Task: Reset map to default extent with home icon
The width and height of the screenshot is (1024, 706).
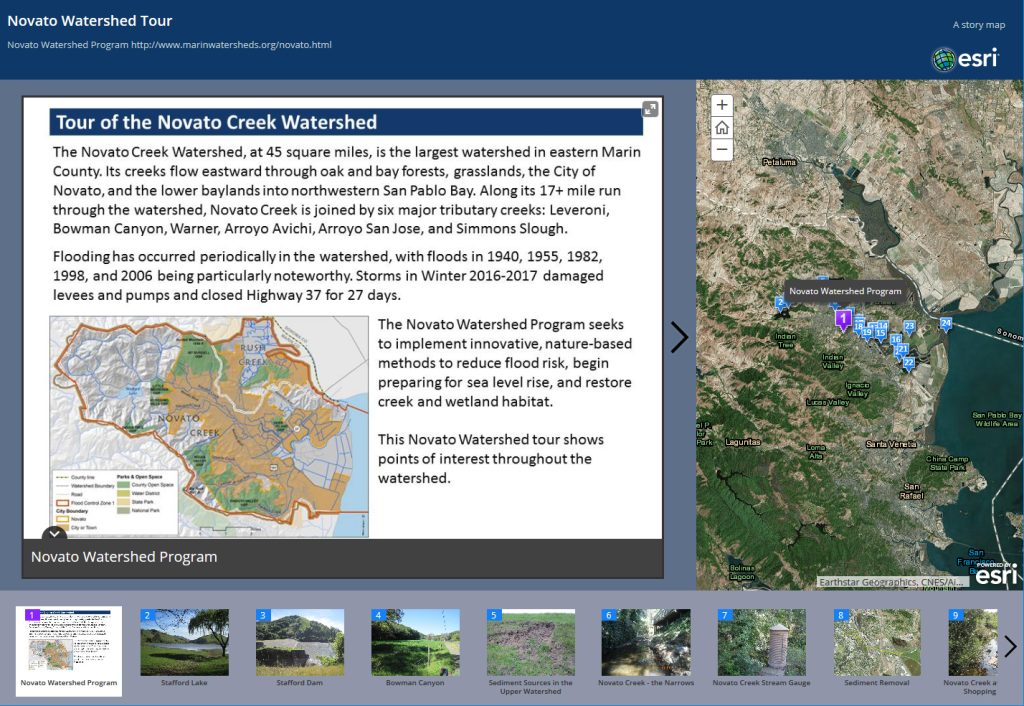Action: point(721,127)
